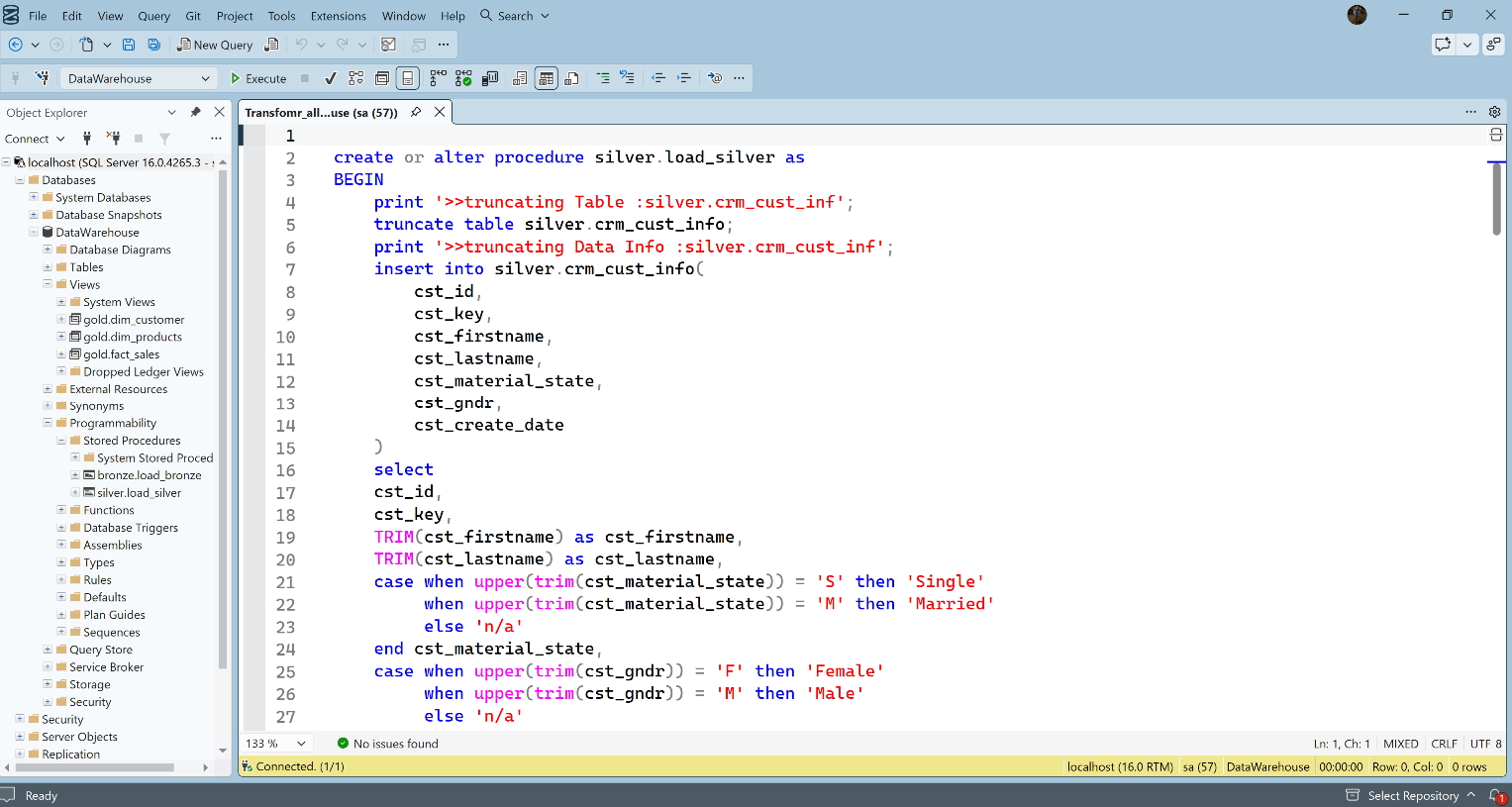
Task: Select Results to File option icon
Action: click(x=571, y=78)
